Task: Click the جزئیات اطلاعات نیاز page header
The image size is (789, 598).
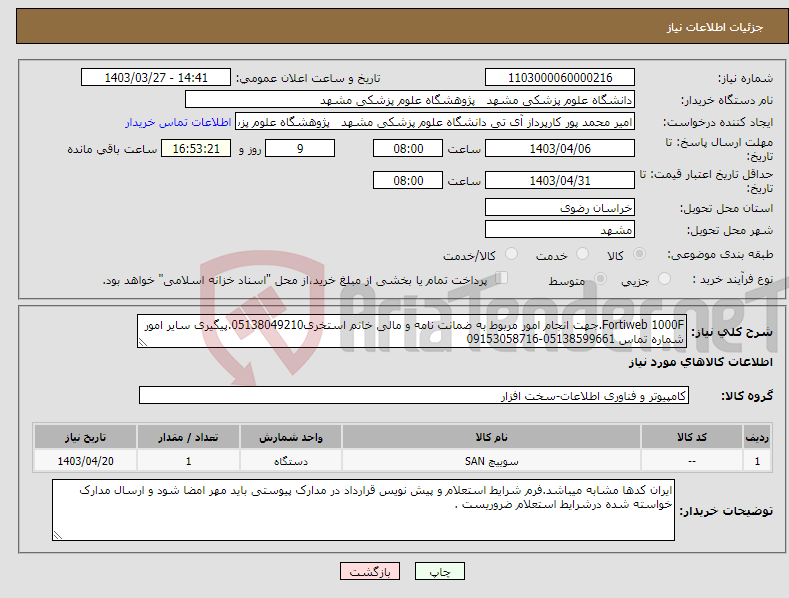Action: click(x=715, y=27)
